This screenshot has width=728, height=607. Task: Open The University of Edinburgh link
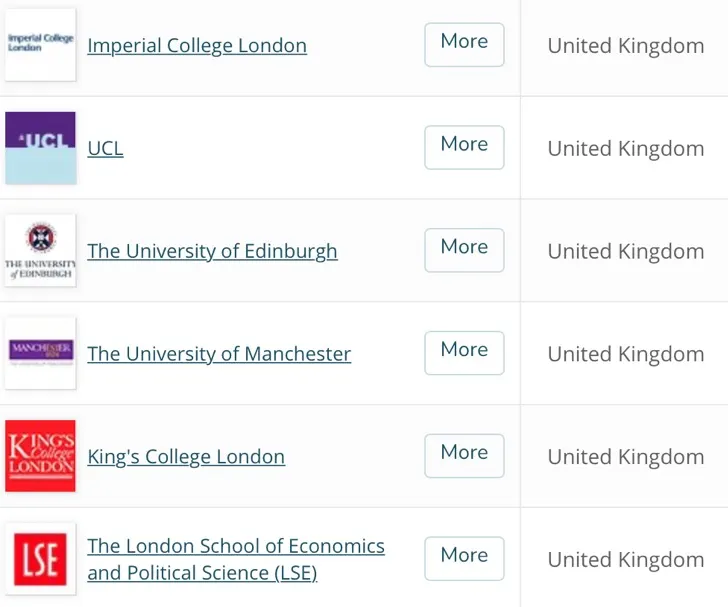click(x=212, y=251)
